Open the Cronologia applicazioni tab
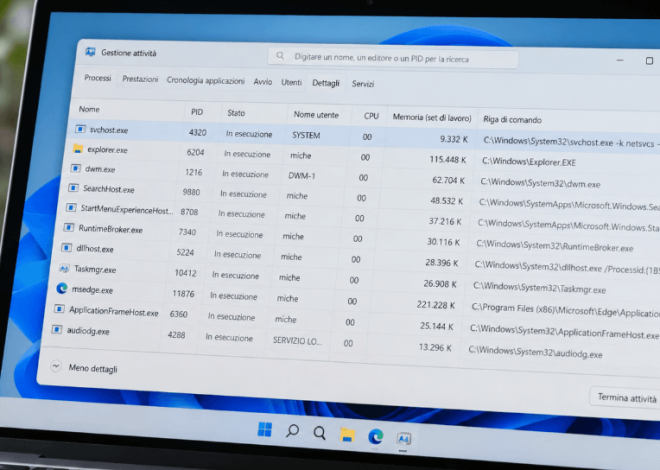The width and height of the screenshot is (660, 470). (205, 80)
